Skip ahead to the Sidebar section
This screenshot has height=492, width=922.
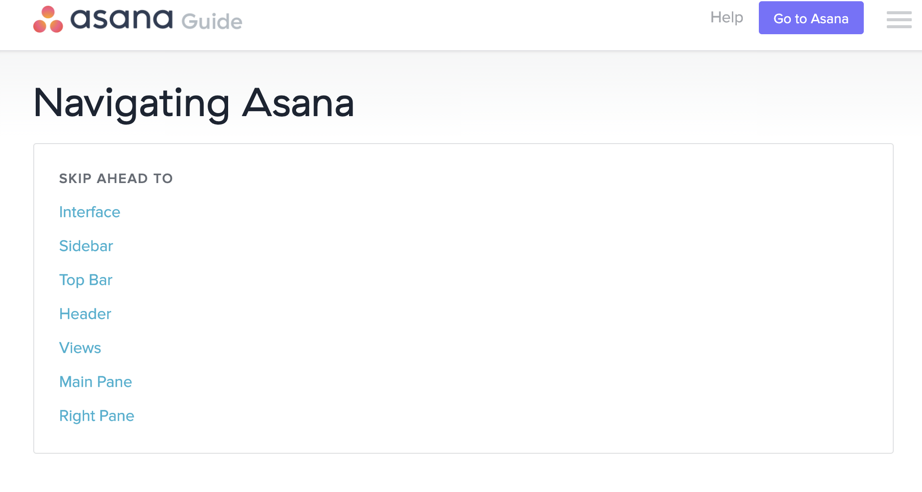(x=86, y=246)
